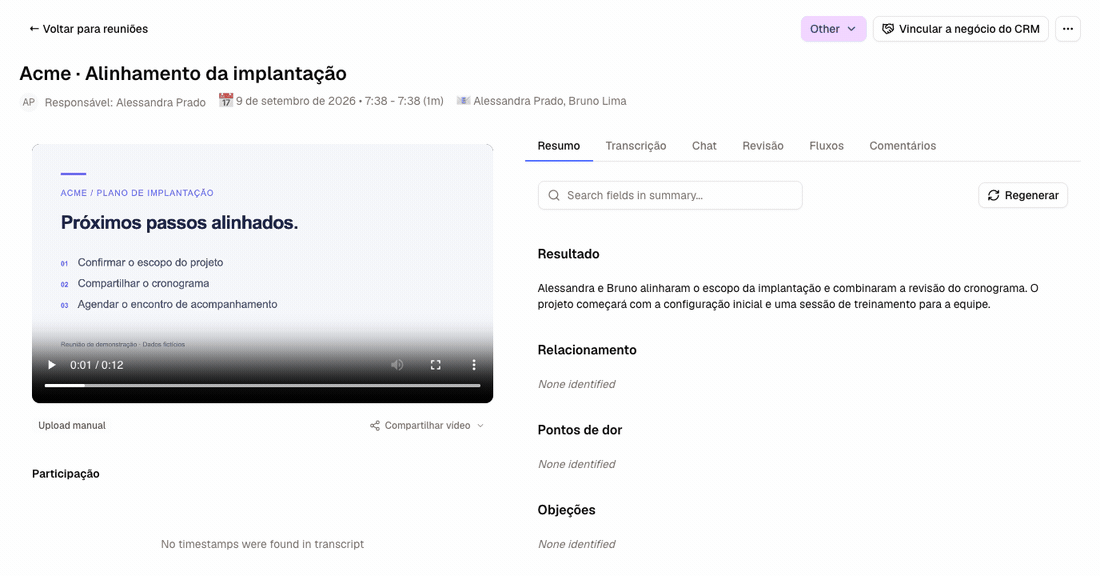Seek using the video progress bar

(x=262, y=385)
